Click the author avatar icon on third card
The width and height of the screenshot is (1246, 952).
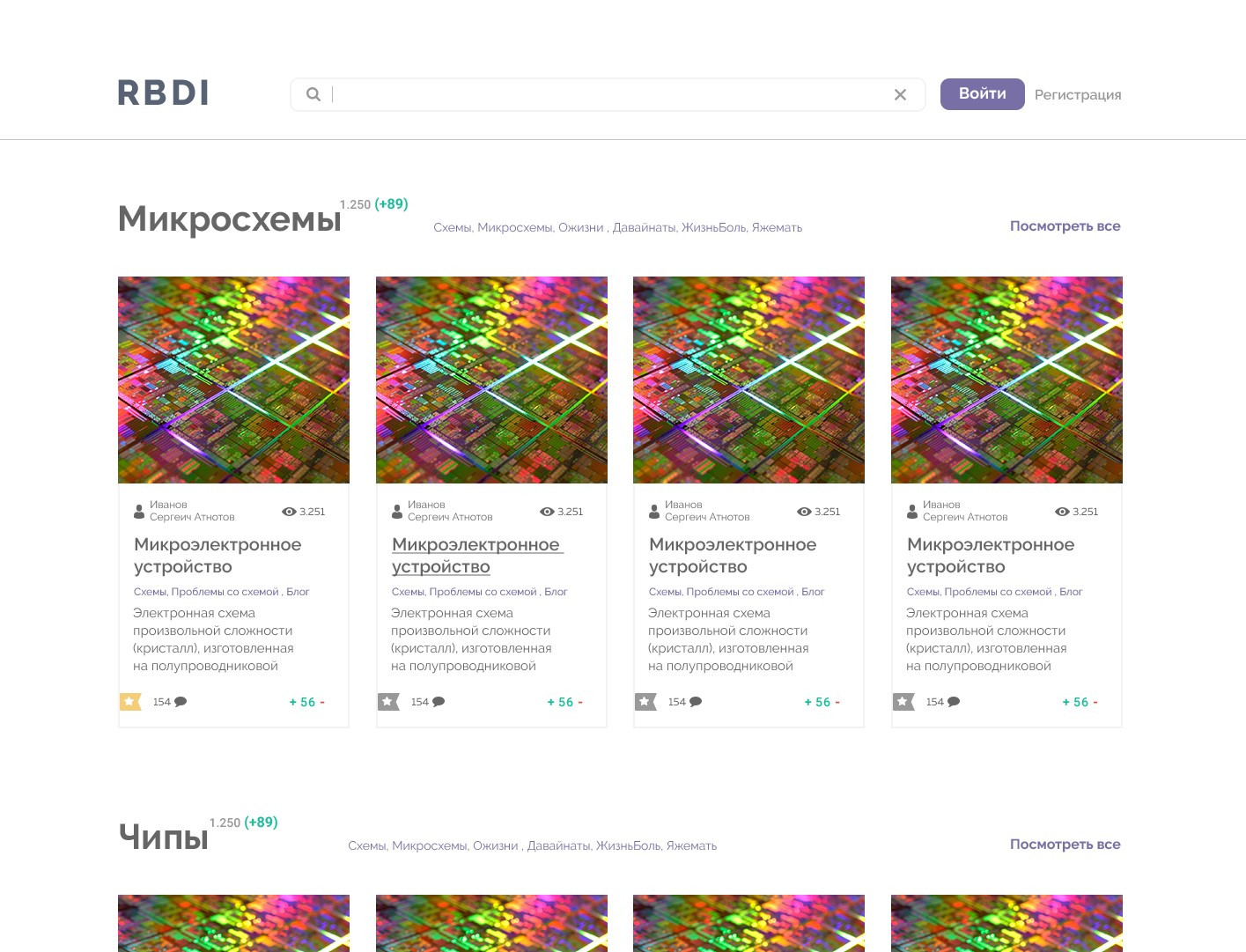(654, 511)
